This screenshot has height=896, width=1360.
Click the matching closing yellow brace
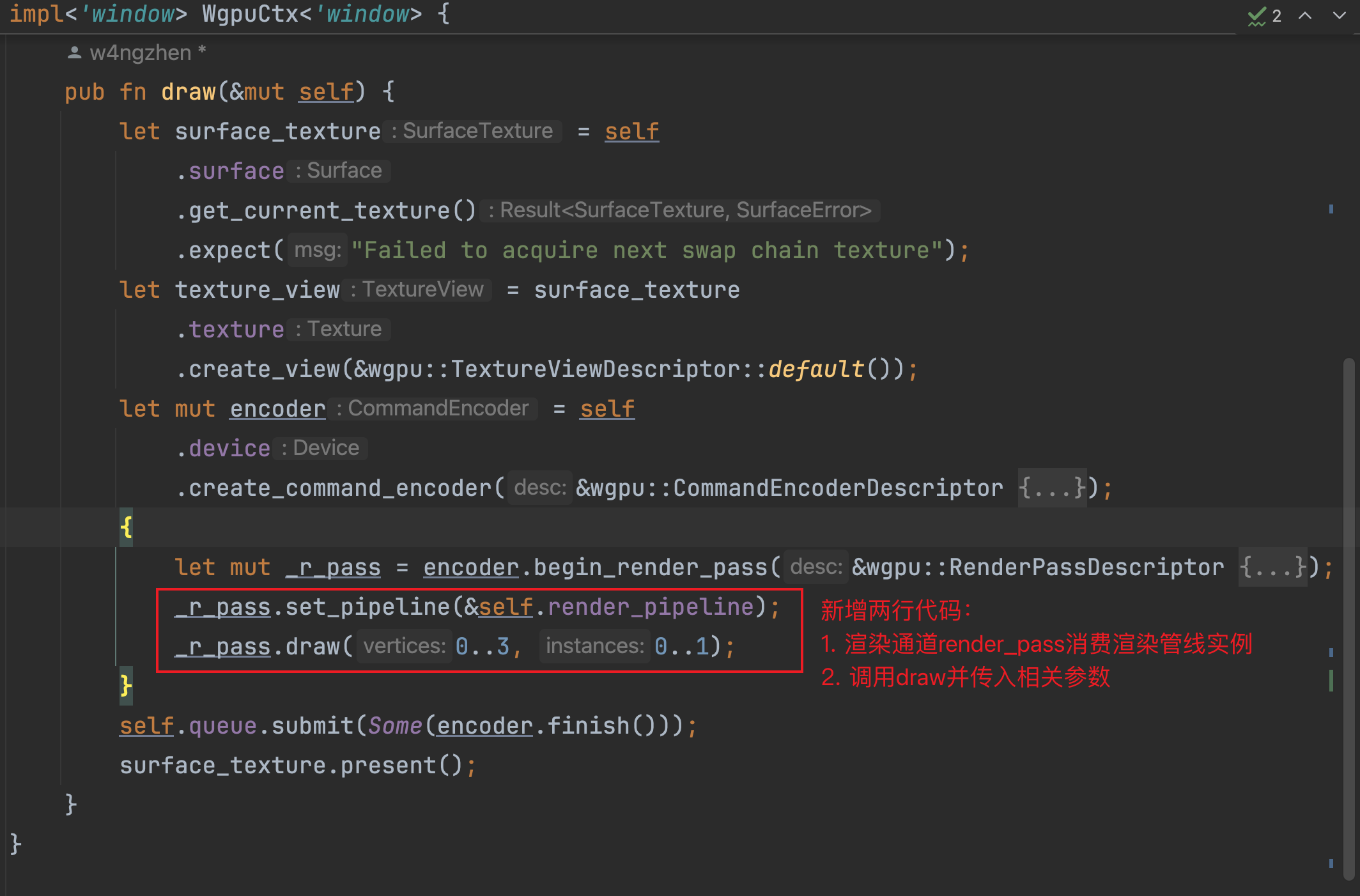point(126,686)
